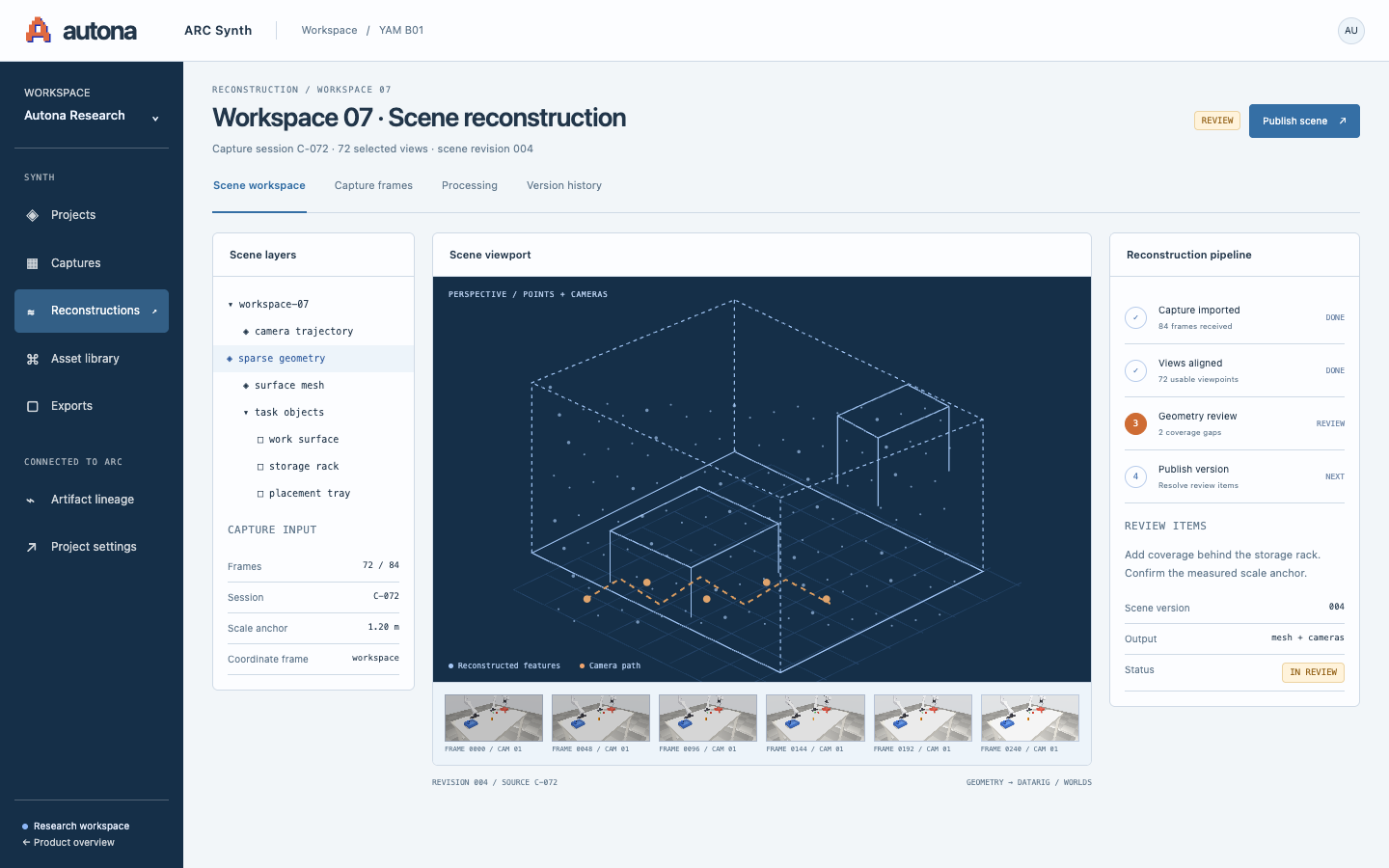Click the diamond icon beside camera trajectory
Screen dimensions: 1389x868
246,332
